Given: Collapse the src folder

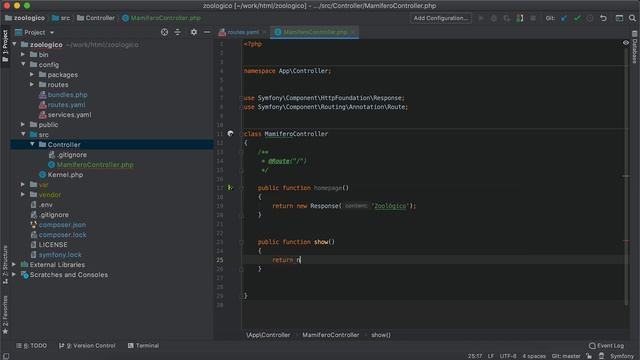Looking at the screenshot, I should [x=23, y=134].
